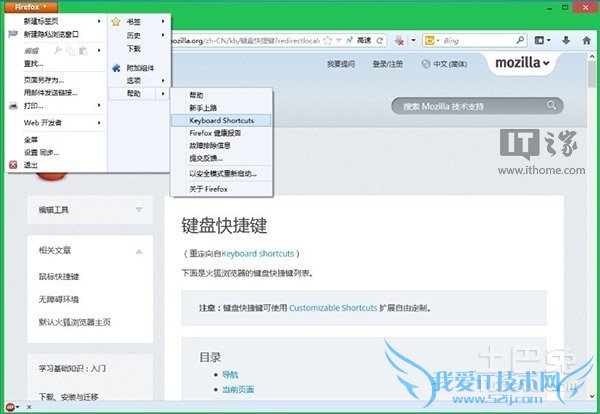
Task: Click the 当前页面 table of contents link
Action: (x=238, y=389)
